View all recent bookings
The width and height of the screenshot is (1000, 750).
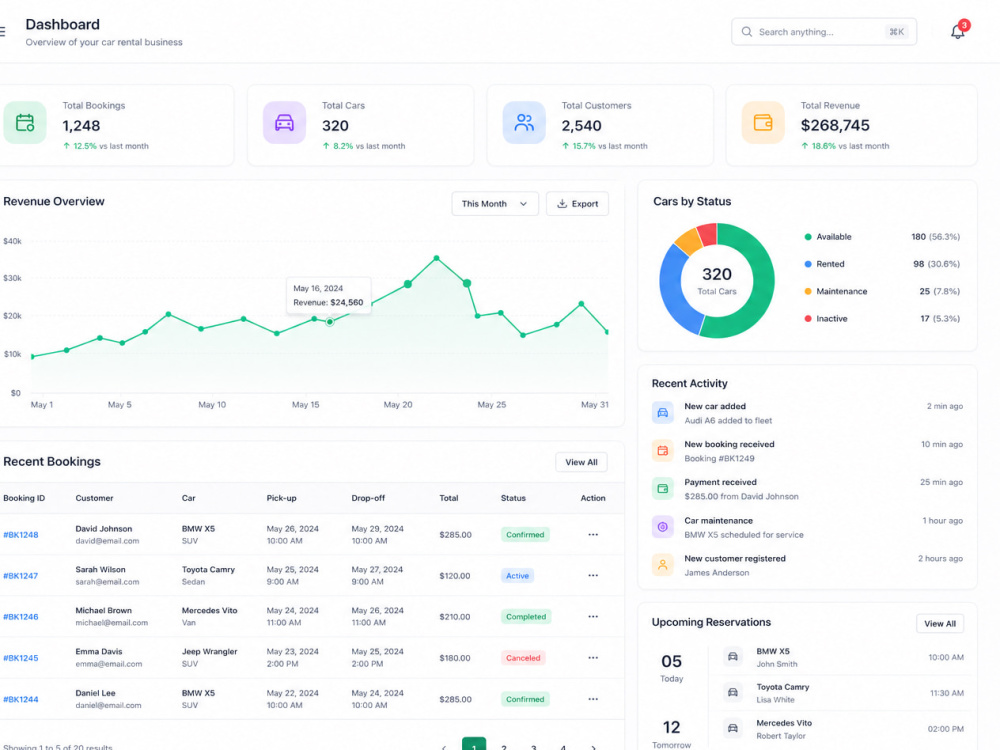581,462
